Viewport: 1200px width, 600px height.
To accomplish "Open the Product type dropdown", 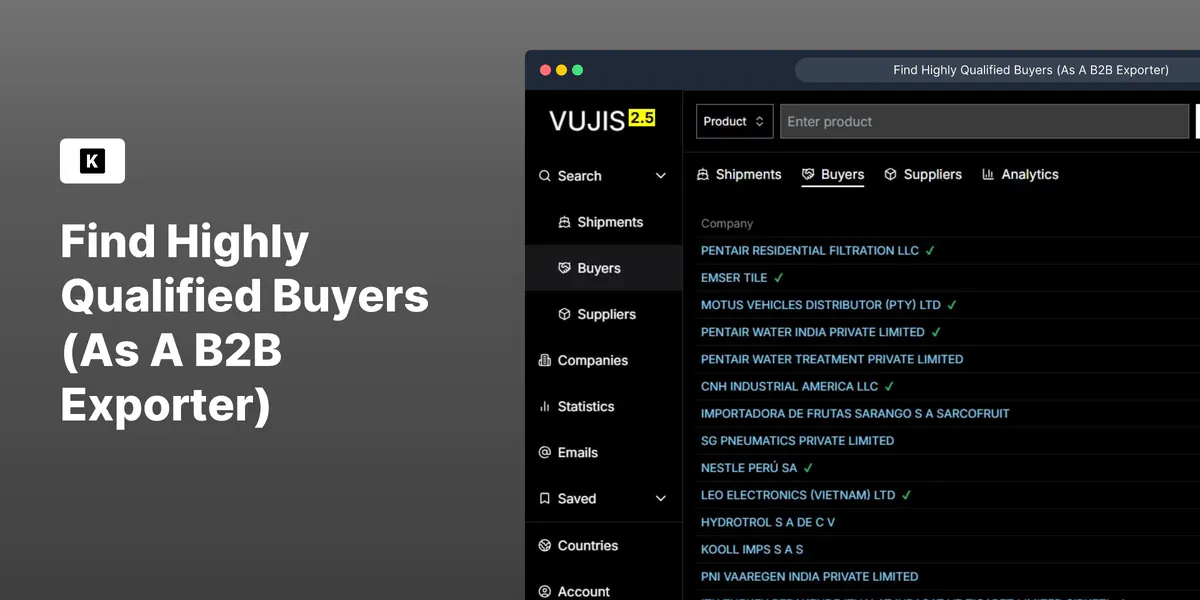I will pyautogui.click(x=734, y=121).
